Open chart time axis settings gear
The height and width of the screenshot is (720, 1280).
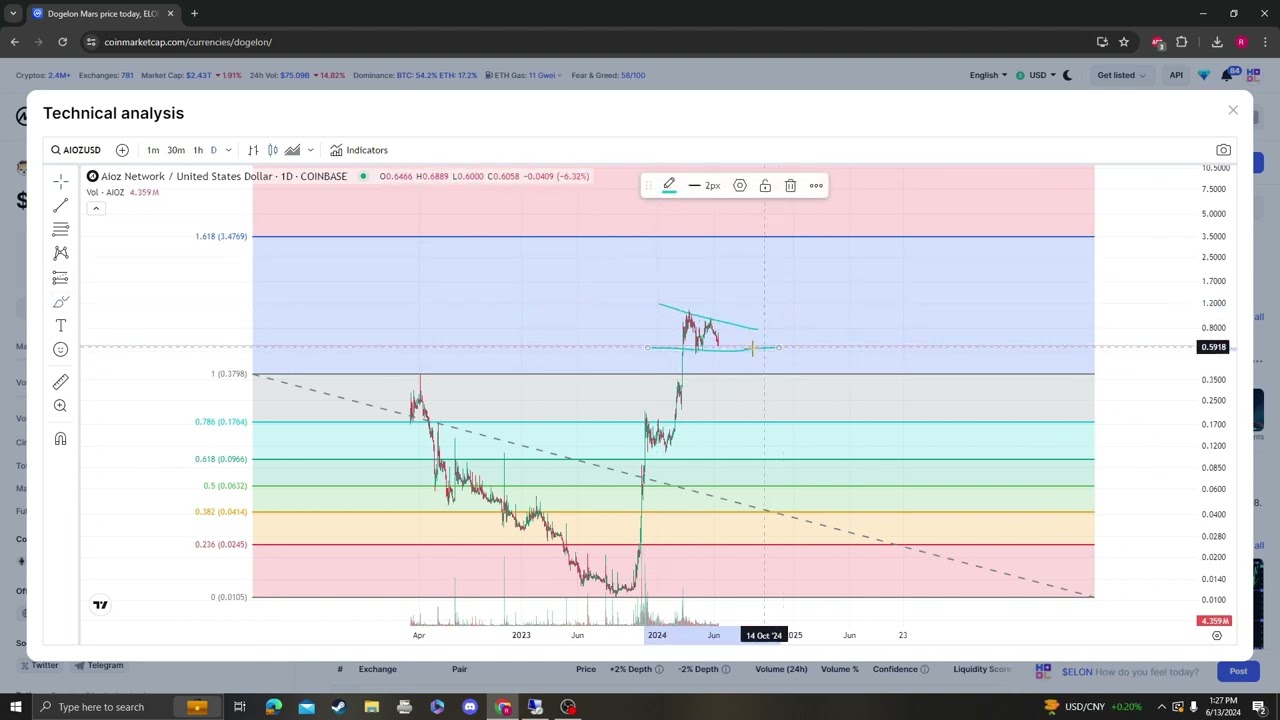1217,636
